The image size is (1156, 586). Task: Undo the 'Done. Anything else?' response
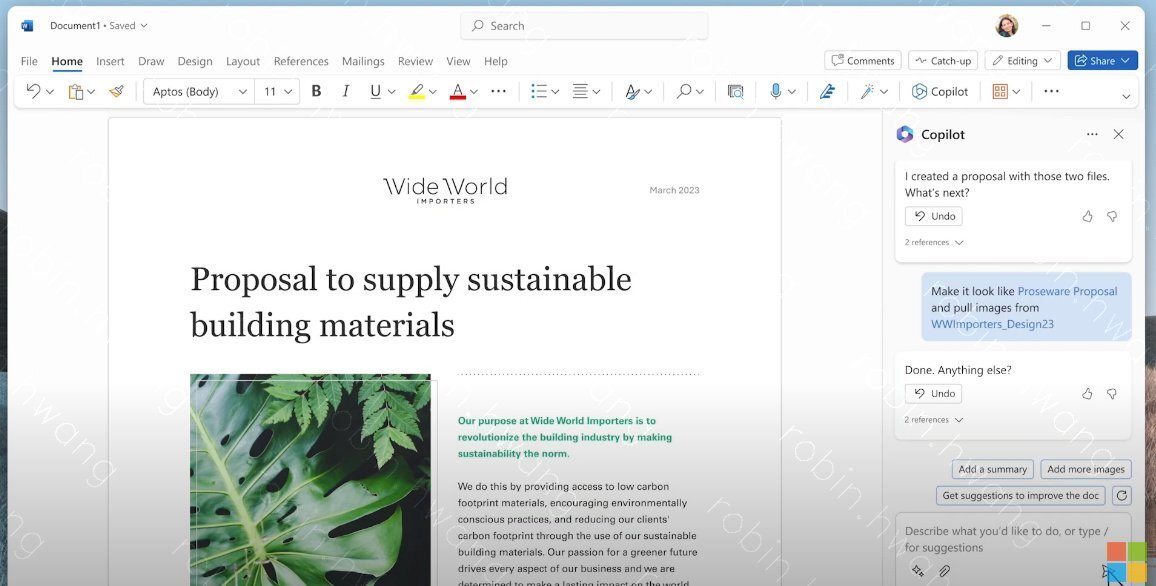pyautogui.click(x=933, y=394)
